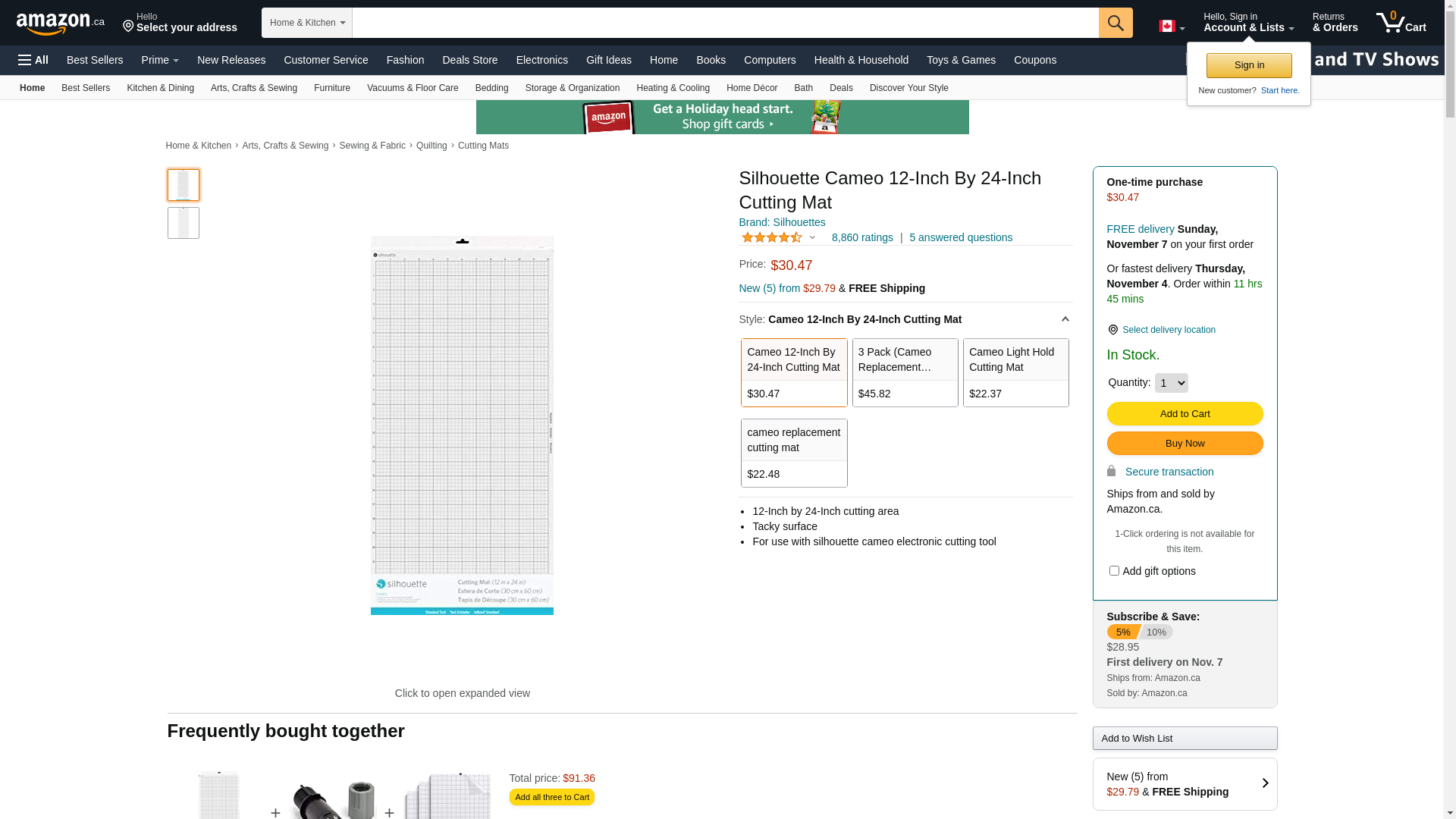Viewport: 1456px width, 819px height.
Task: Click the magnifying glass search button
Action: click(1116, 23)
